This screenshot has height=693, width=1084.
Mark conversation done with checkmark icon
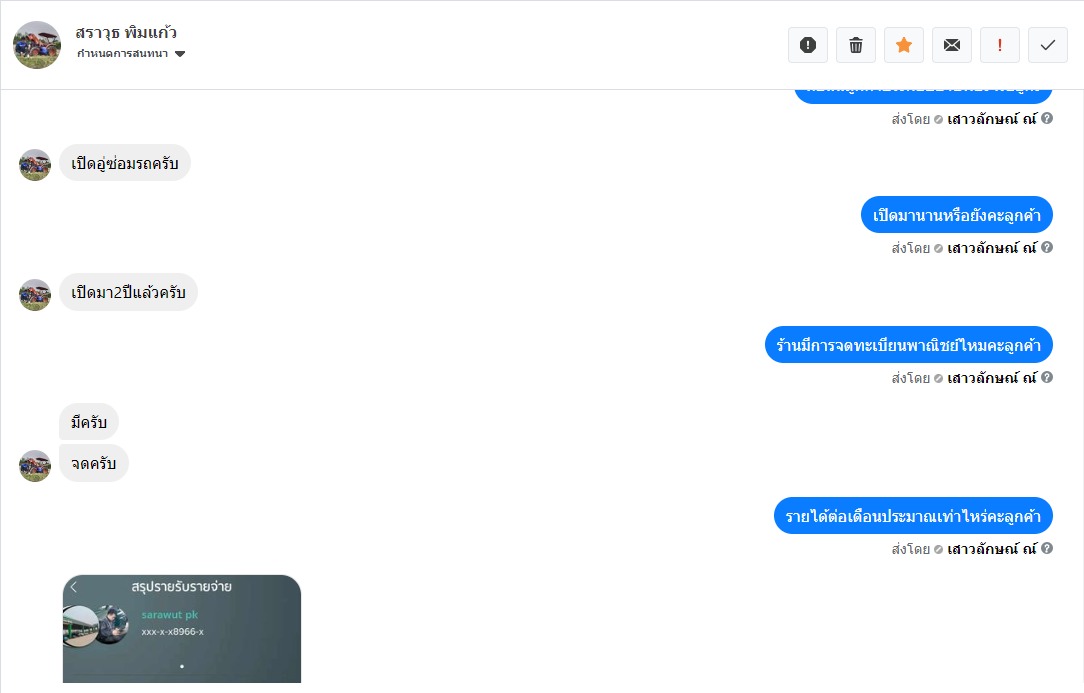(1048, 45)
